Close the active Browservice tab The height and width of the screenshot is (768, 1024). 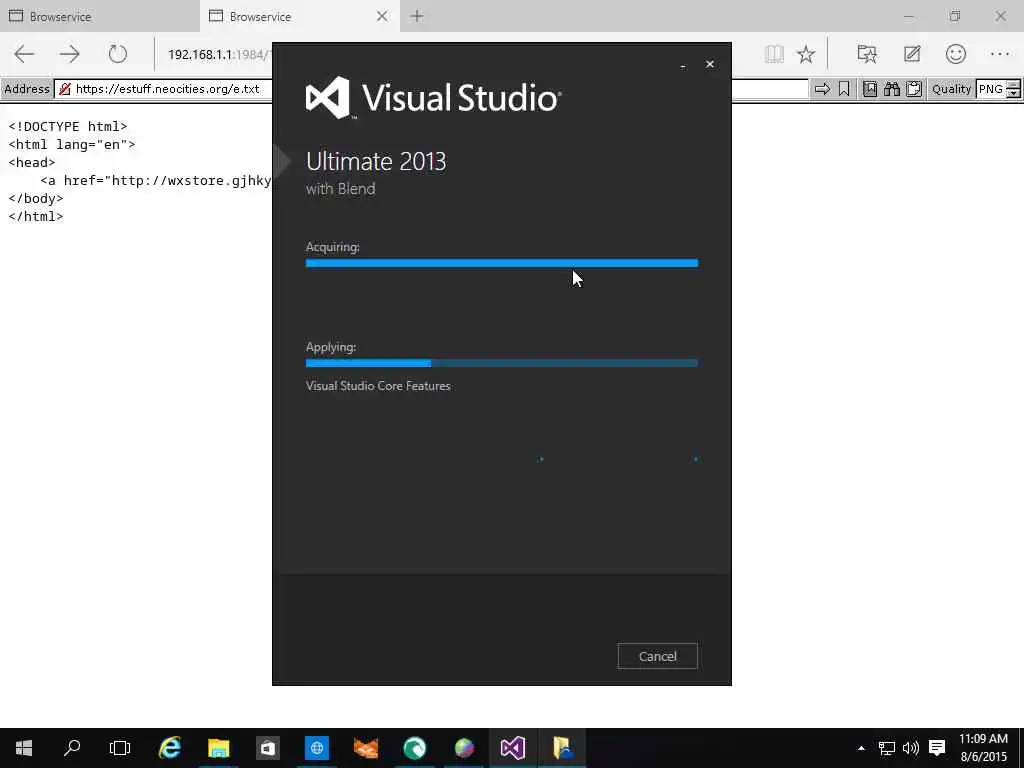click(x=383, y=16)
